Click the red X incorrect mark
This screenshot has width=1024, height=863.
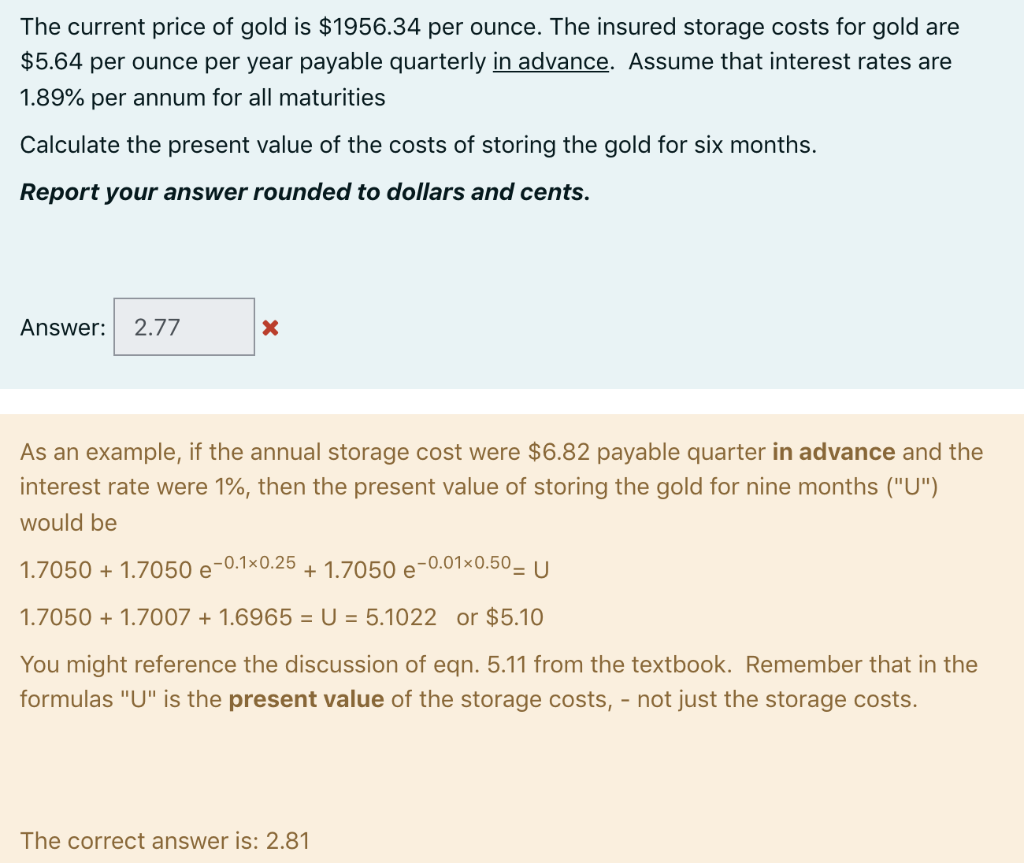point(272,326)
